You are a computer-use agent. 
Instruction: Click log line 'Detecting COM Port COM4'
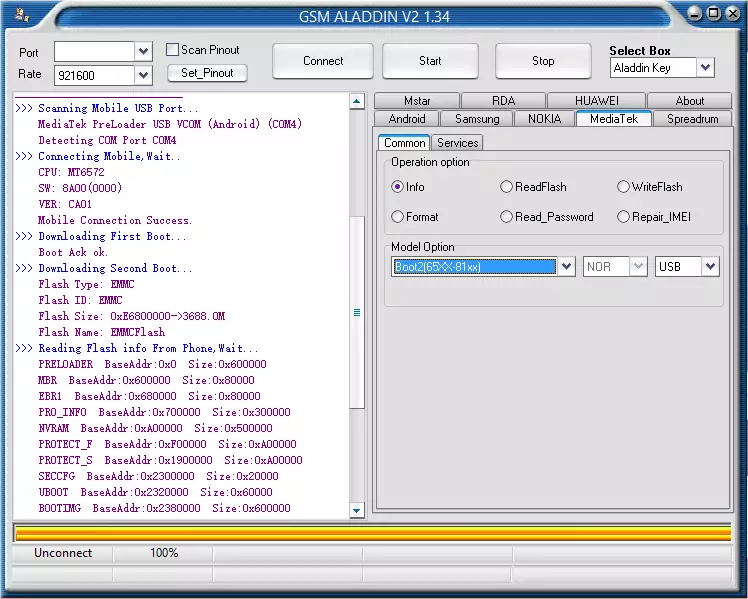[107, 140]
